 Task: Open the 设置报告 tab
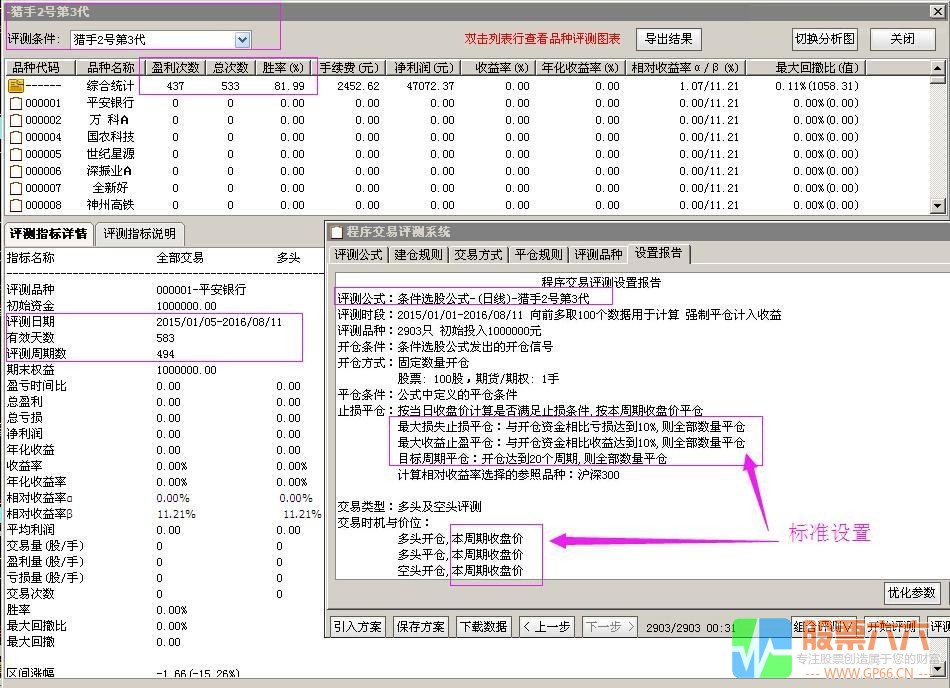coord(659,253)
